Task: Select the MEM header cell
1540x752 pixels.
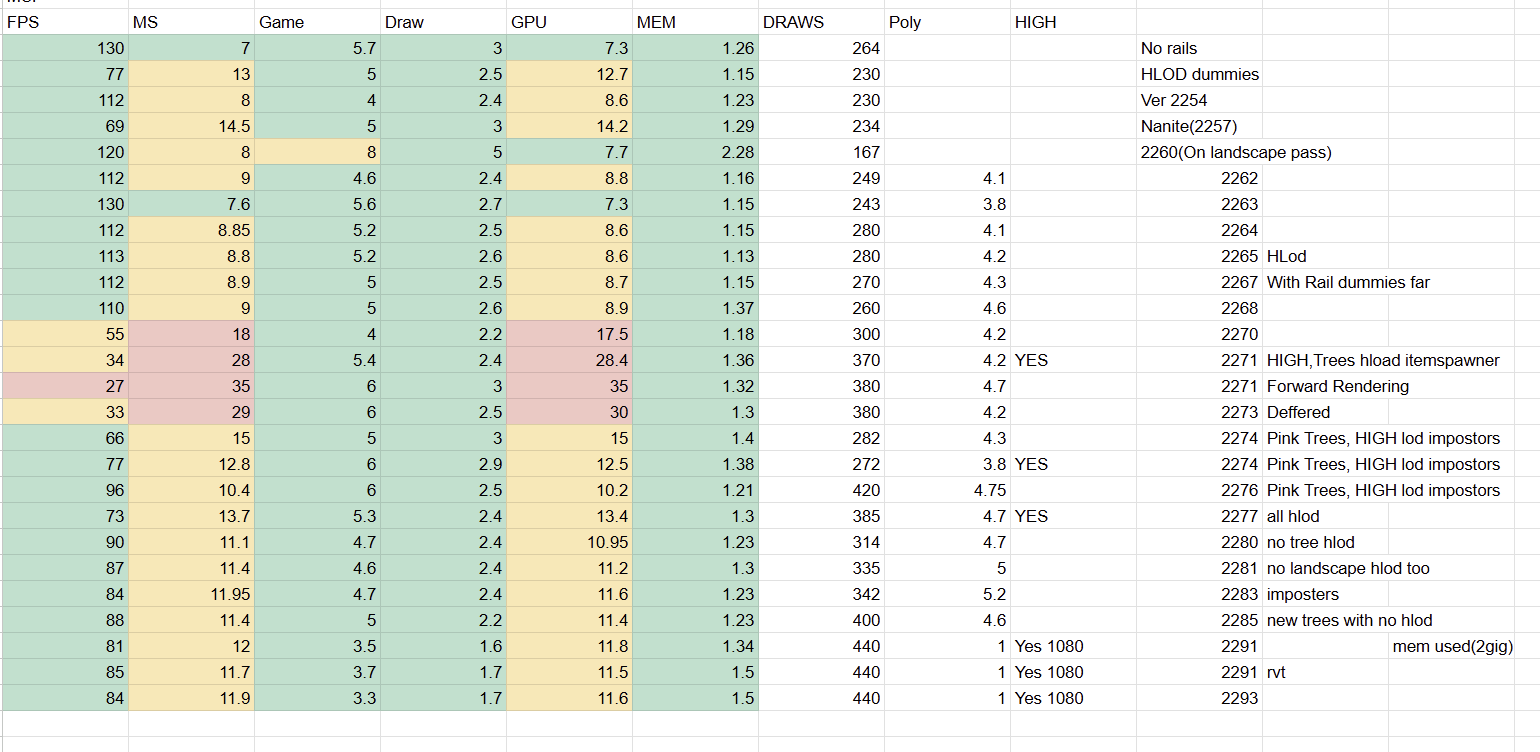Action: pyautogui.click(x=695, y=22)
